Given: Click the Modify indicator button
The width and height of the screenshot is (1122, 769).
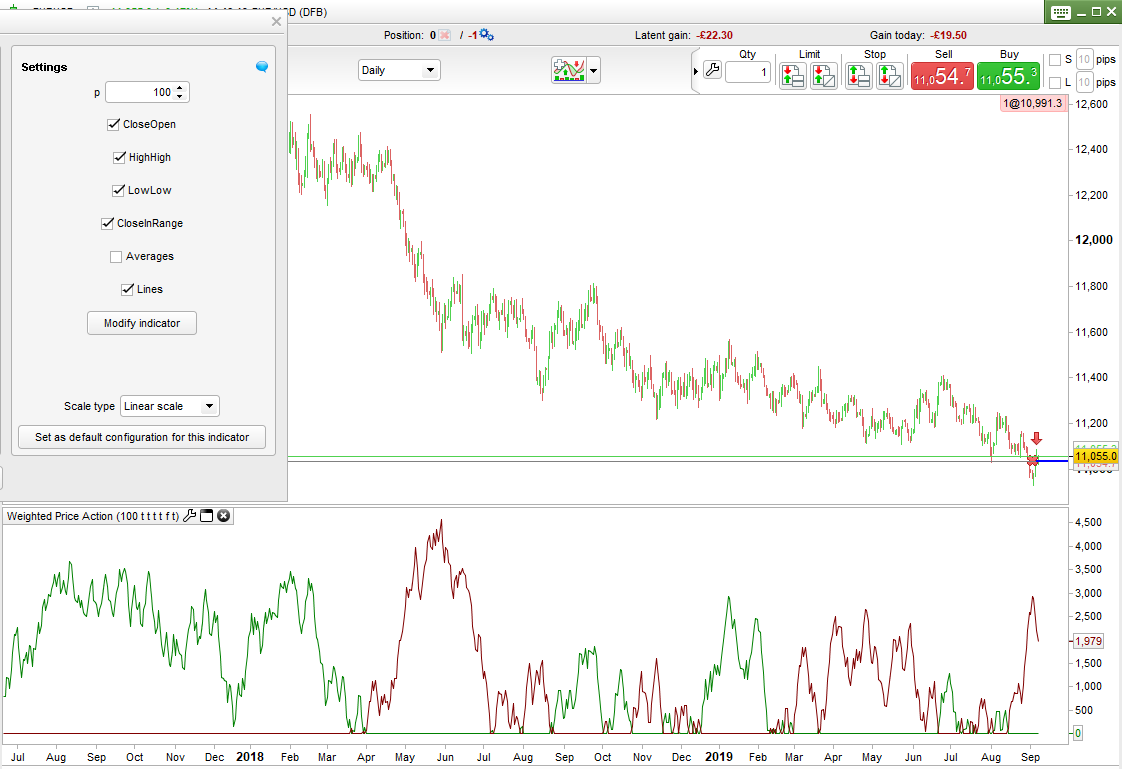Looking at the screenshot, I should pos(142,323).
